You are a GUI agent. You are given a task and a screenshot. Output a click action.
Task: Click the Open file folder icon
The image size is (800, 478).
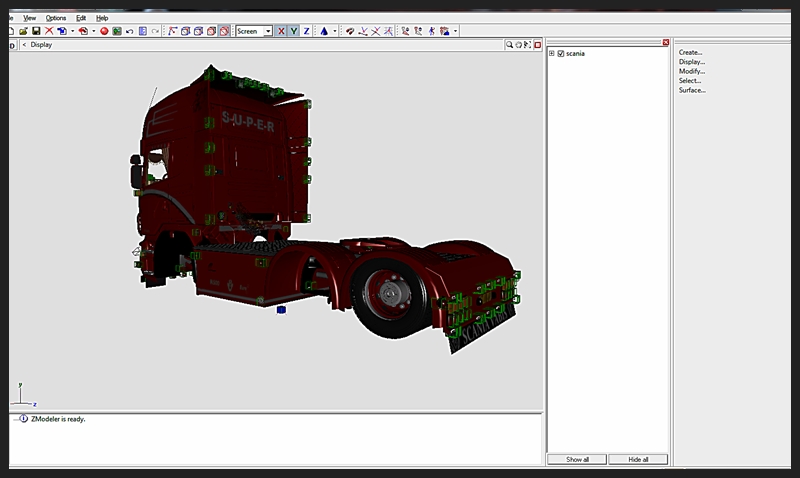(23, 31)
